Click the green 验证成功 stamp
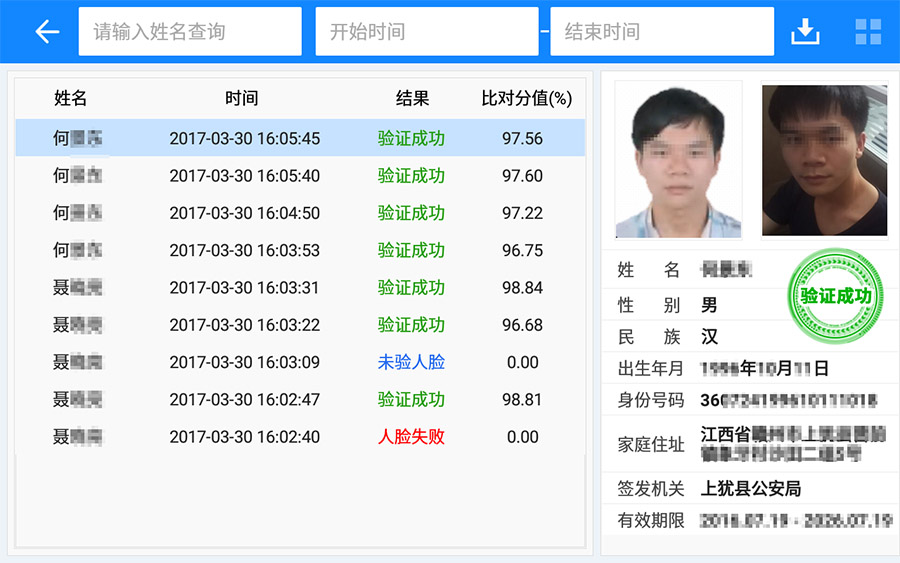900x563 pixels. 835,296
